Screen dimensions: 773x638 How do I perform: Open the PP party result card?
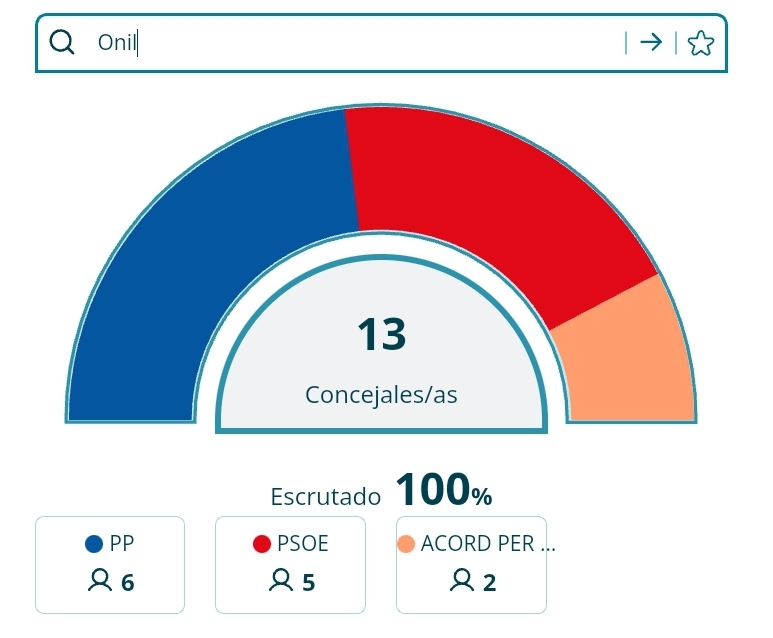[110, 565]
